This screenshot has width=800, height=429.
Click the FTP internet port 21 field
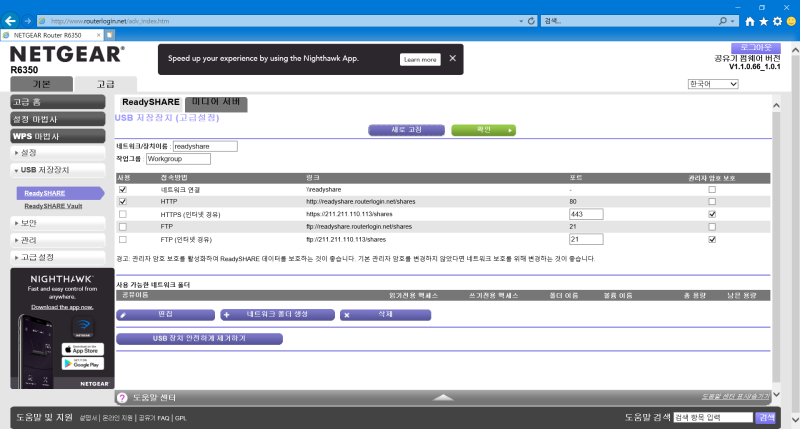click(x=586, y=239)
